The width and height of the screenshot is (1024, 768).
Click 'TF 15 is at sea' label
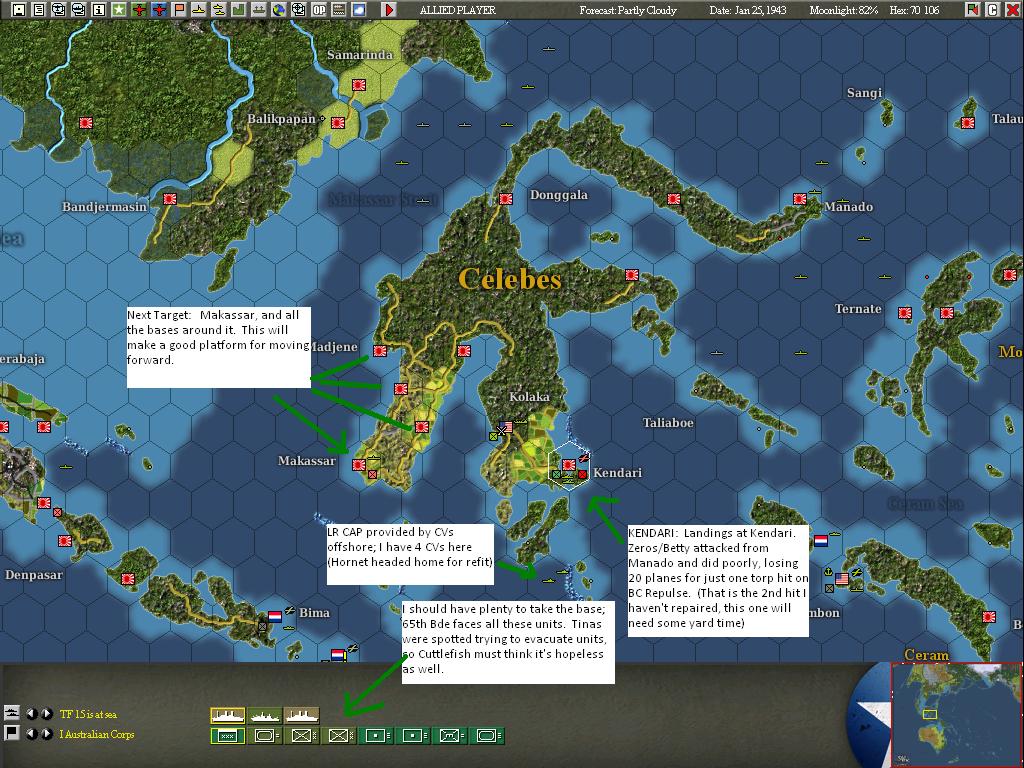(x=88, y=714)
